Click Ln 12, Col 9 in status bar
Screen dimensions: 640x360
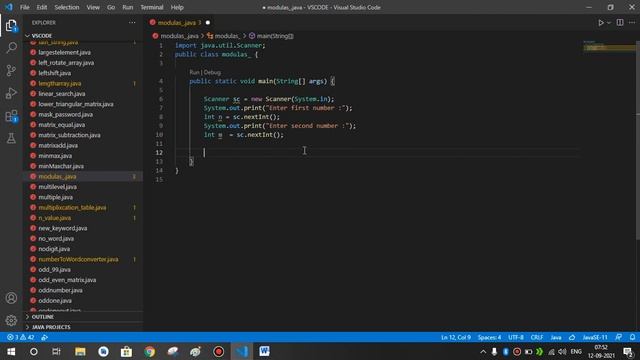[456, 337]
